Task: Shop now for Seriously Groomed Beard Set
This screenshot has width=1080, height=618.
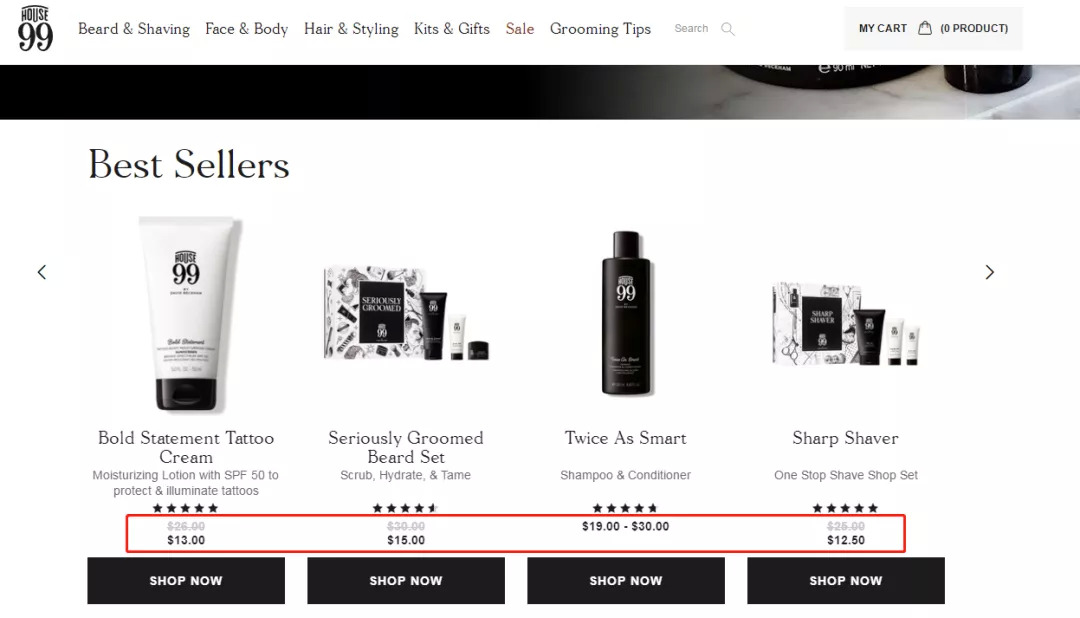Action: pyautogui.click(x=406, y=581)
